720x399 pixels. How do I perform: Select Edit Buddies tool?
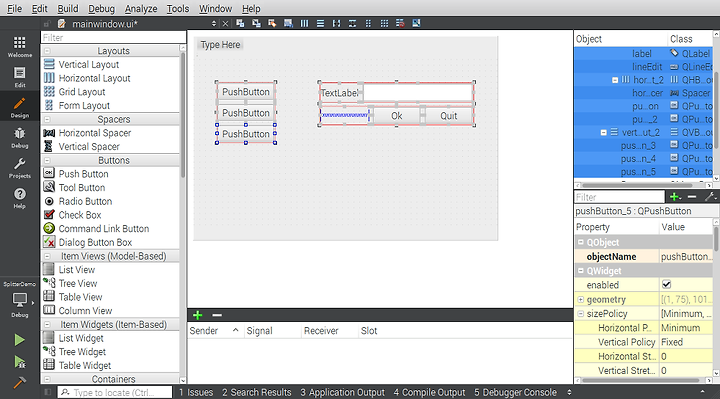click(x=272, y=23)
